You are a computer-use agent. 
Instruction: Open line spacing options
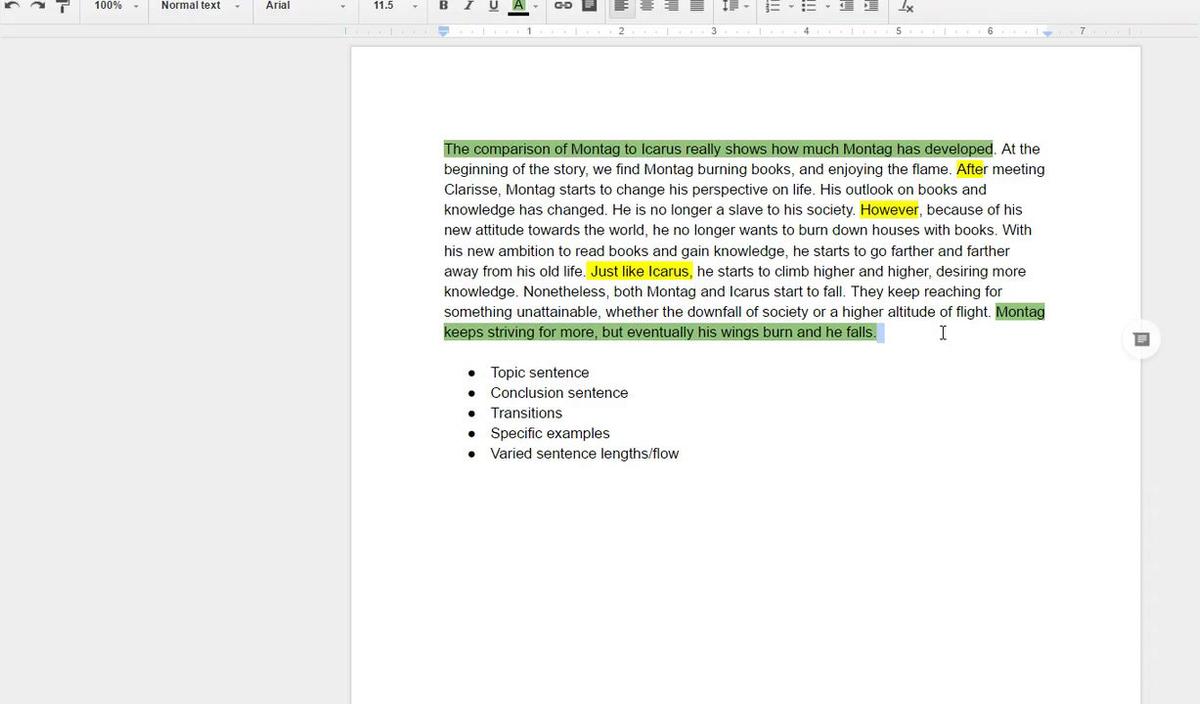click(x=735, y=6)
